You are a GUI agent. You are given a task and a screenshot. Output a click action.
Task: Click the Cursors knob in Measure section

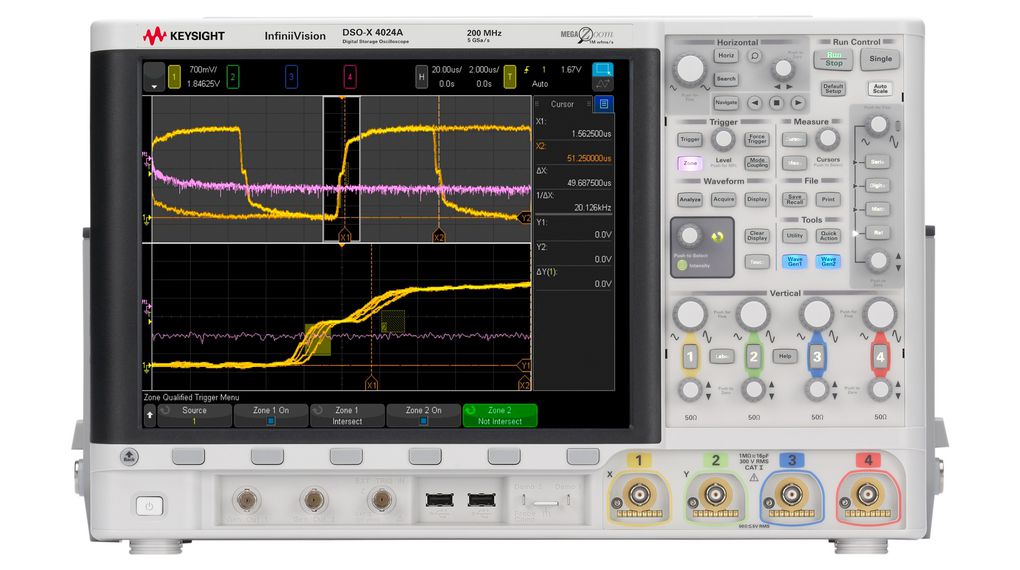(x=827, y=138)
